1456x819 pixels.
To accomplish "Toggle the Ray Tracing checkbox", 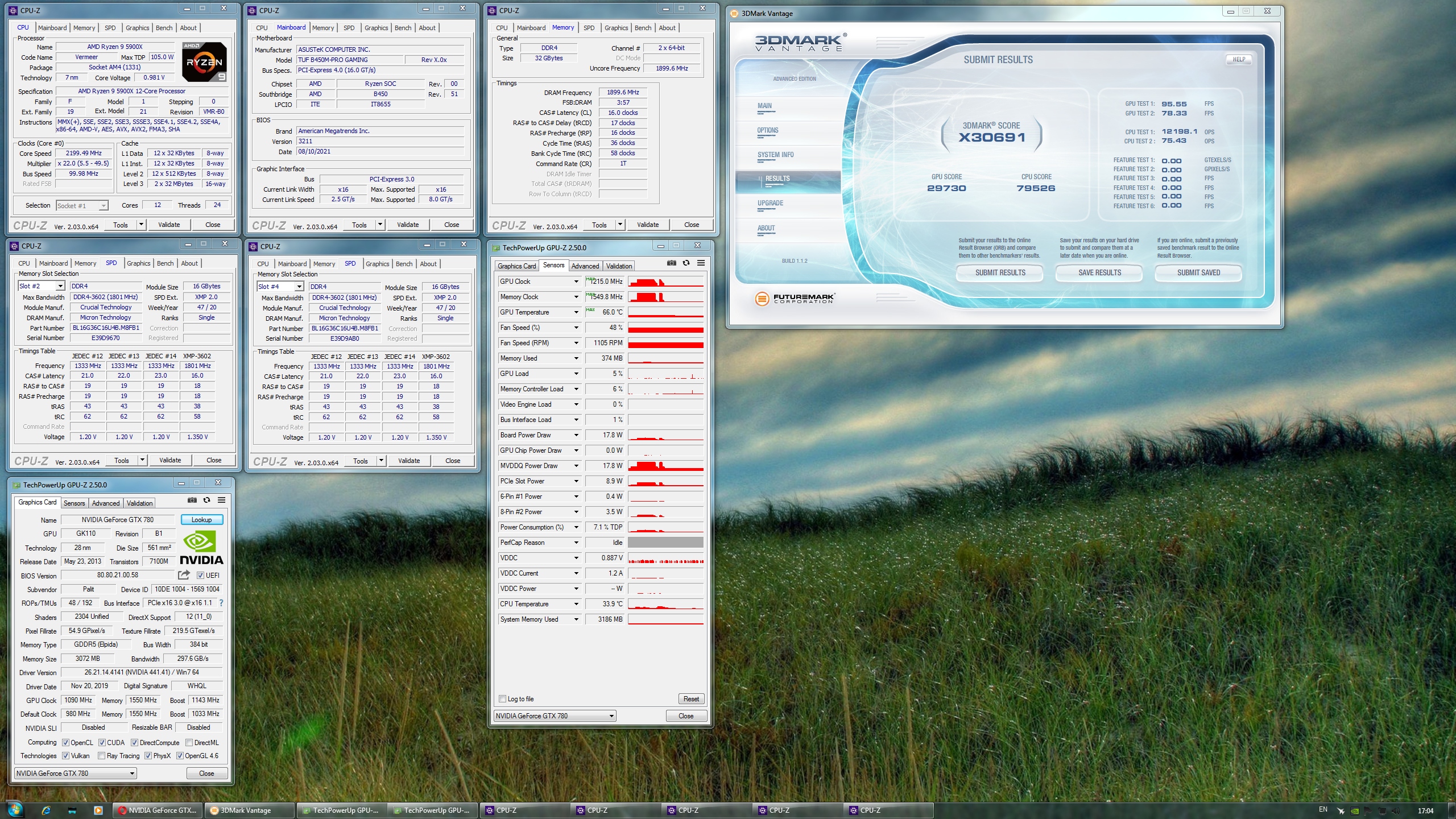I will pos(101,756).
